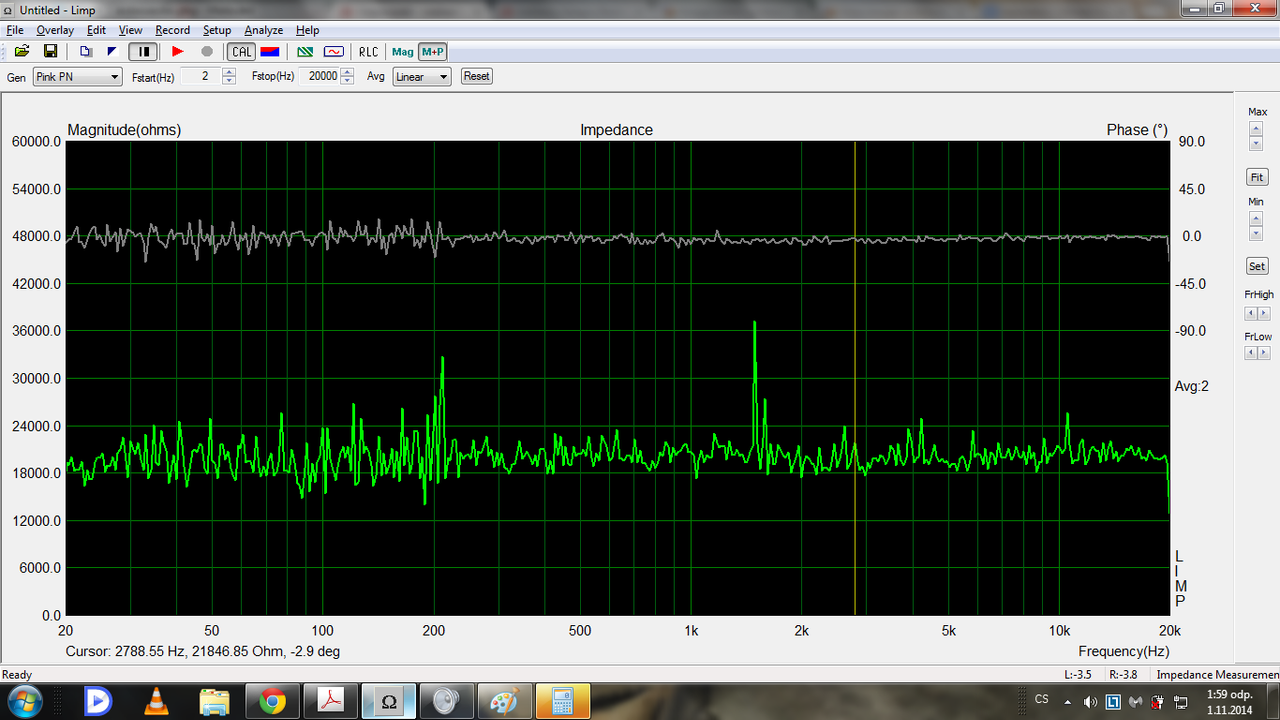
Task: Click the copy toolbar icon
Action: (x=86, y=51)
